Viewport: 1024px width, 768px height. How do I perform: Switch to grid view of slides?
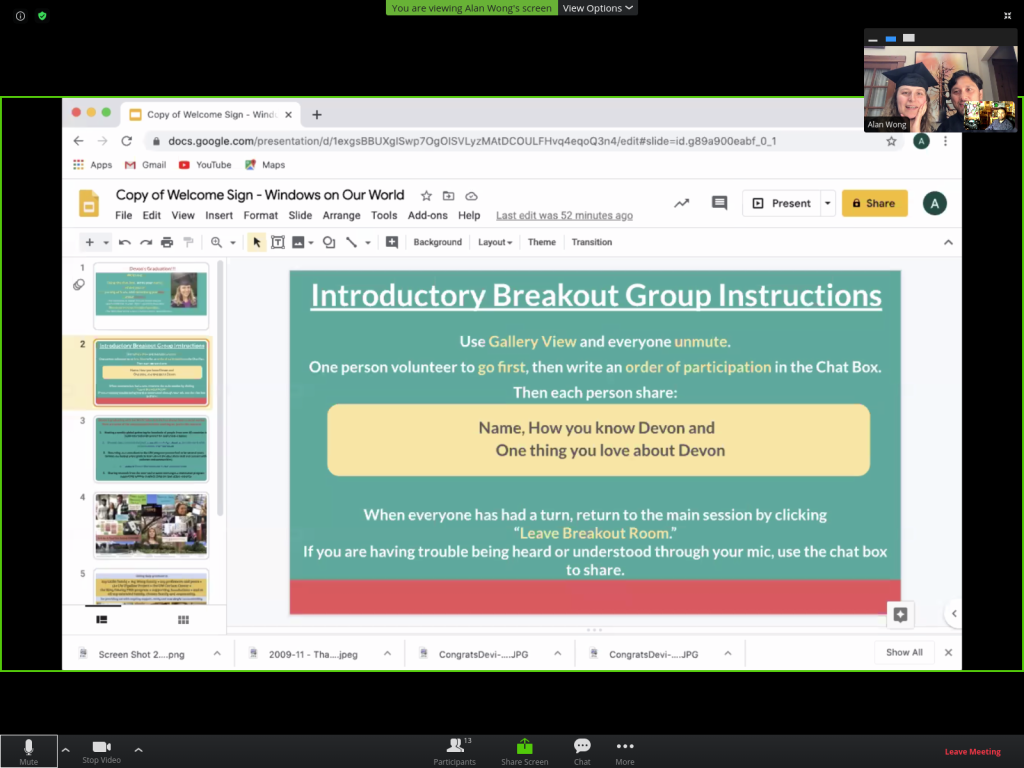pos(183,620)
